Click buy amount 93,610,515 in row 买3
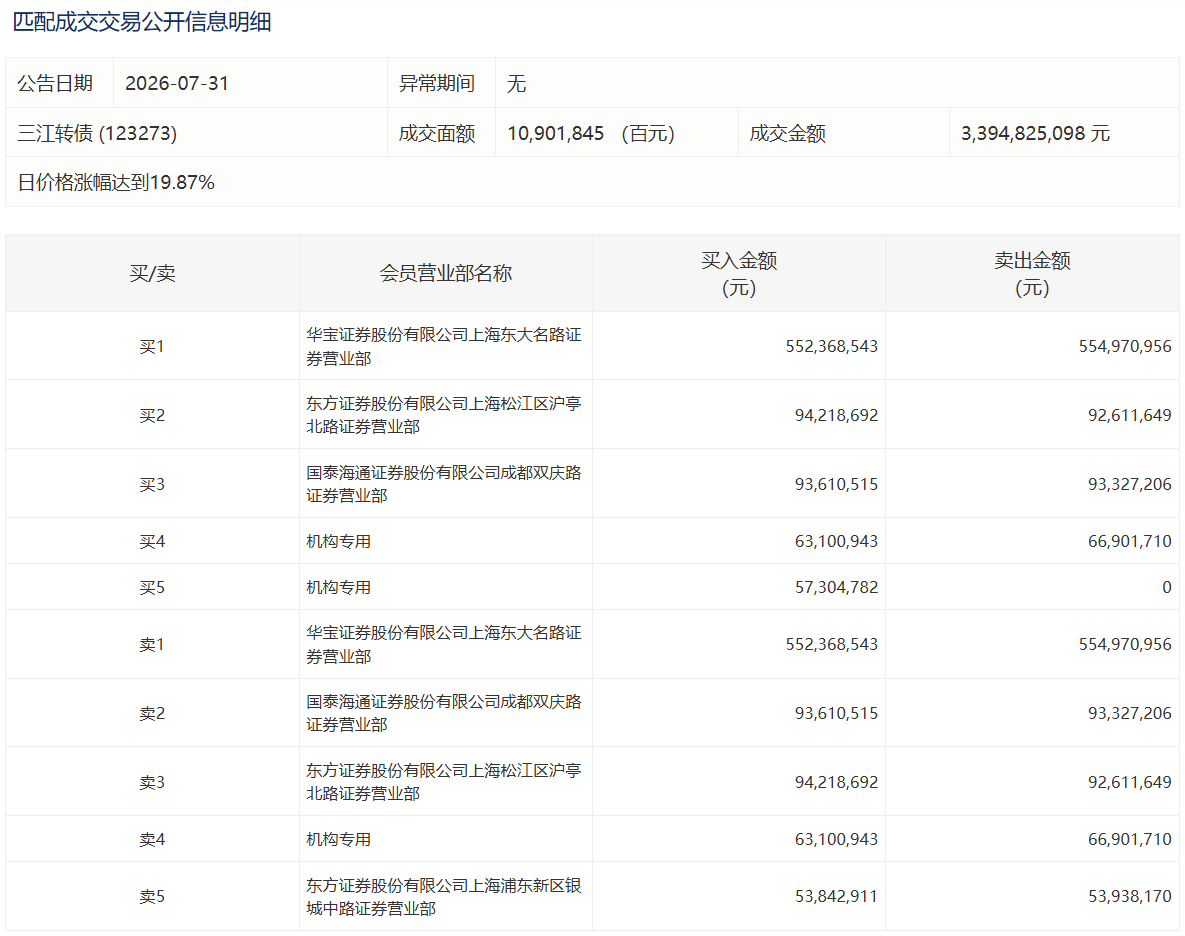The image size is (1185, 936). [x=837, y=483]
